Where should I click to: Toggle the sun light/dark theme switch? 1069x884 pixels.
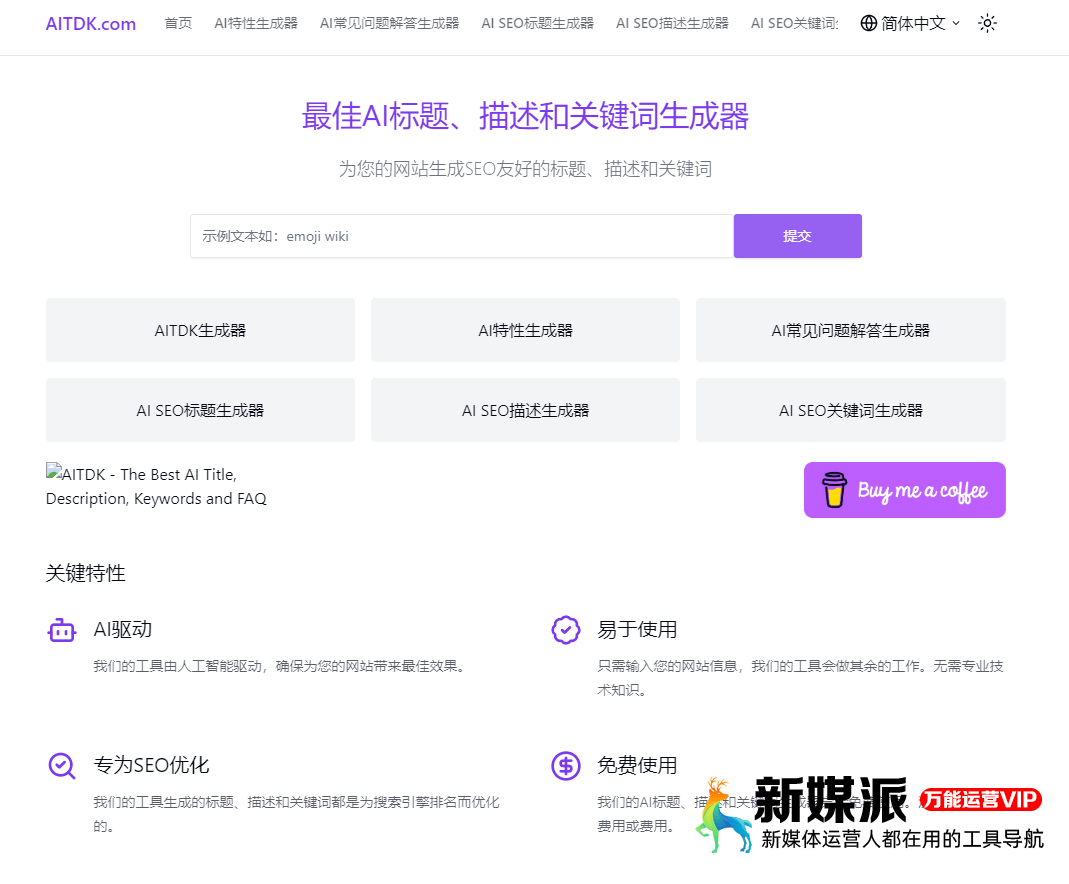pos(987,23)
